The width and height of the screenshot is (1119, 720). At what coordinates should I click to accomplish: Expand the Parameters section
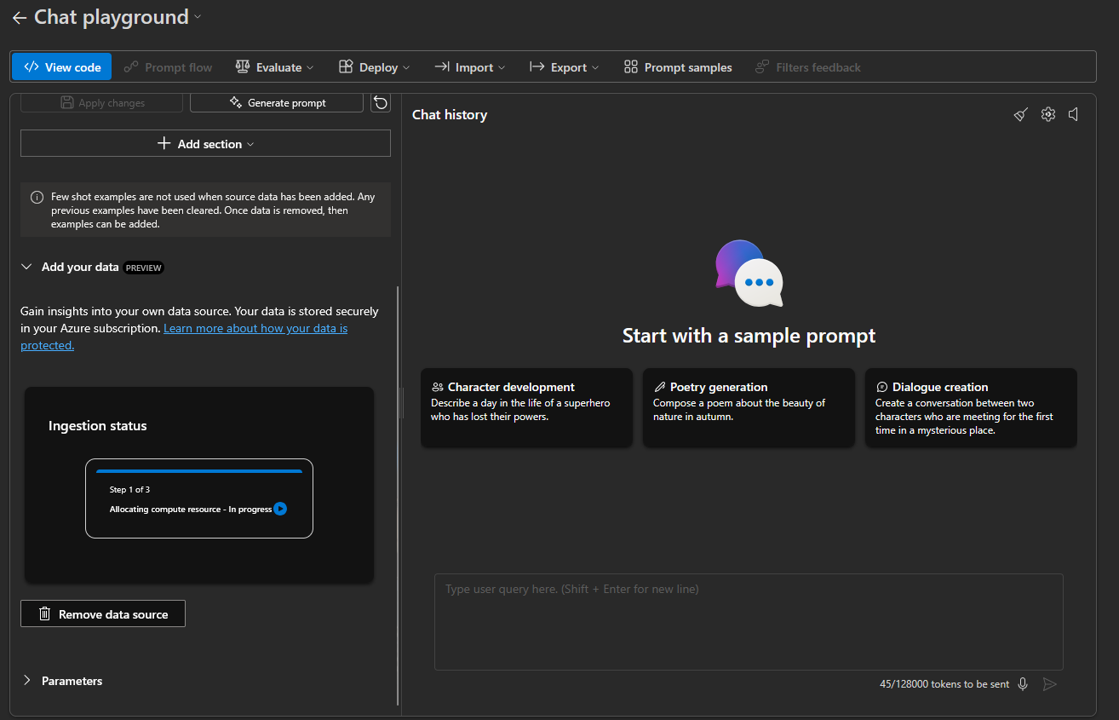(x=71, y=680)
